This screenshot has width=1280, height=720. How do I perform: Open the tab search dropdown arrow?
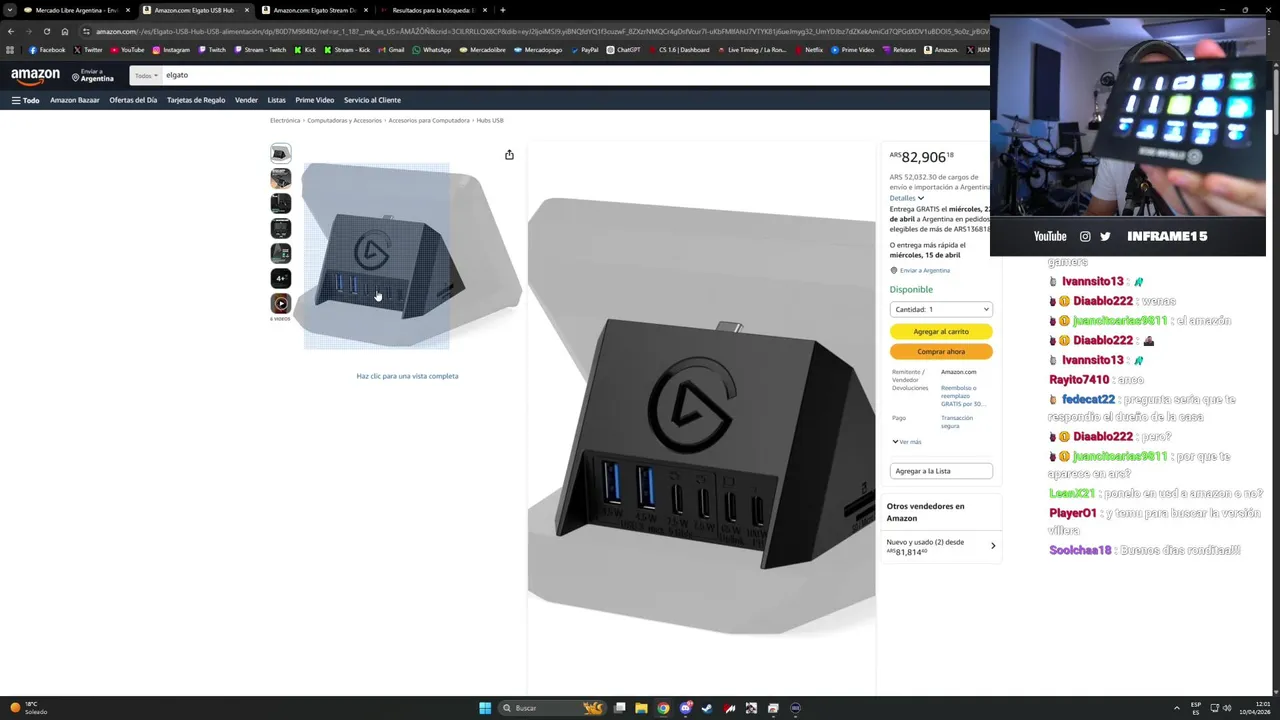tap(10, 10)
